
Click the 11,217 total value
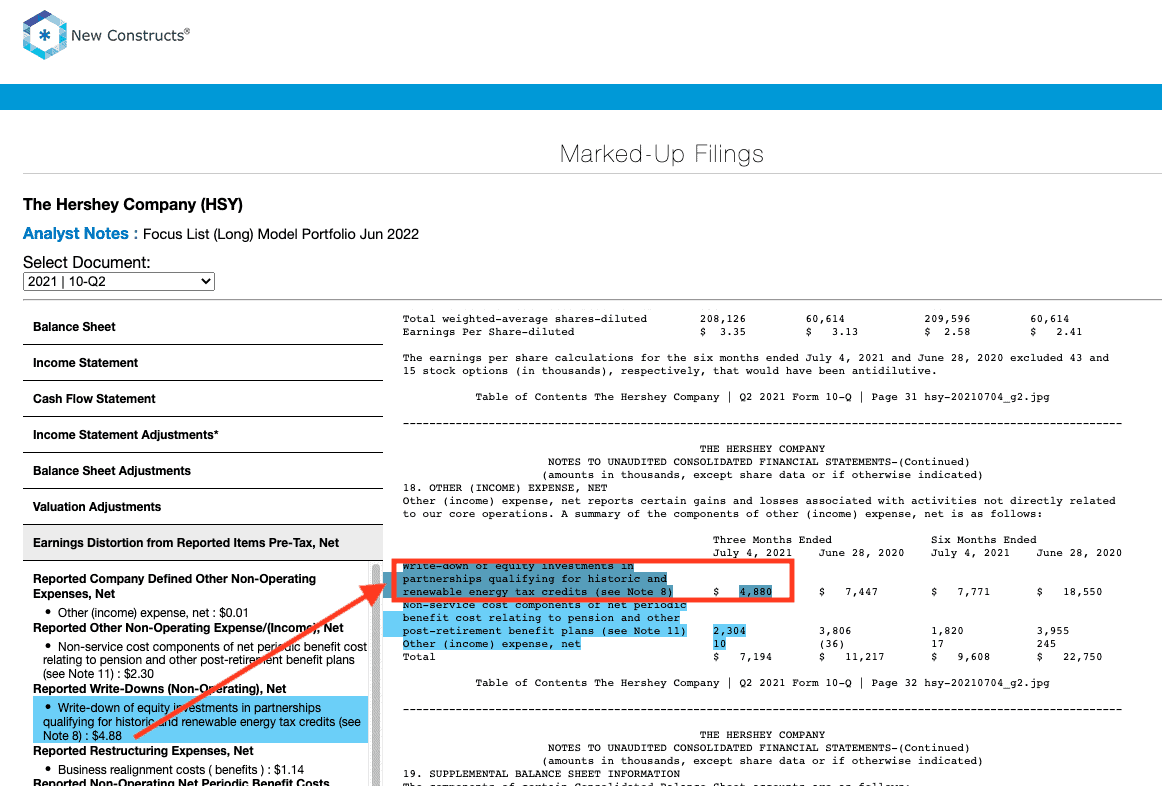click(864, 657)
